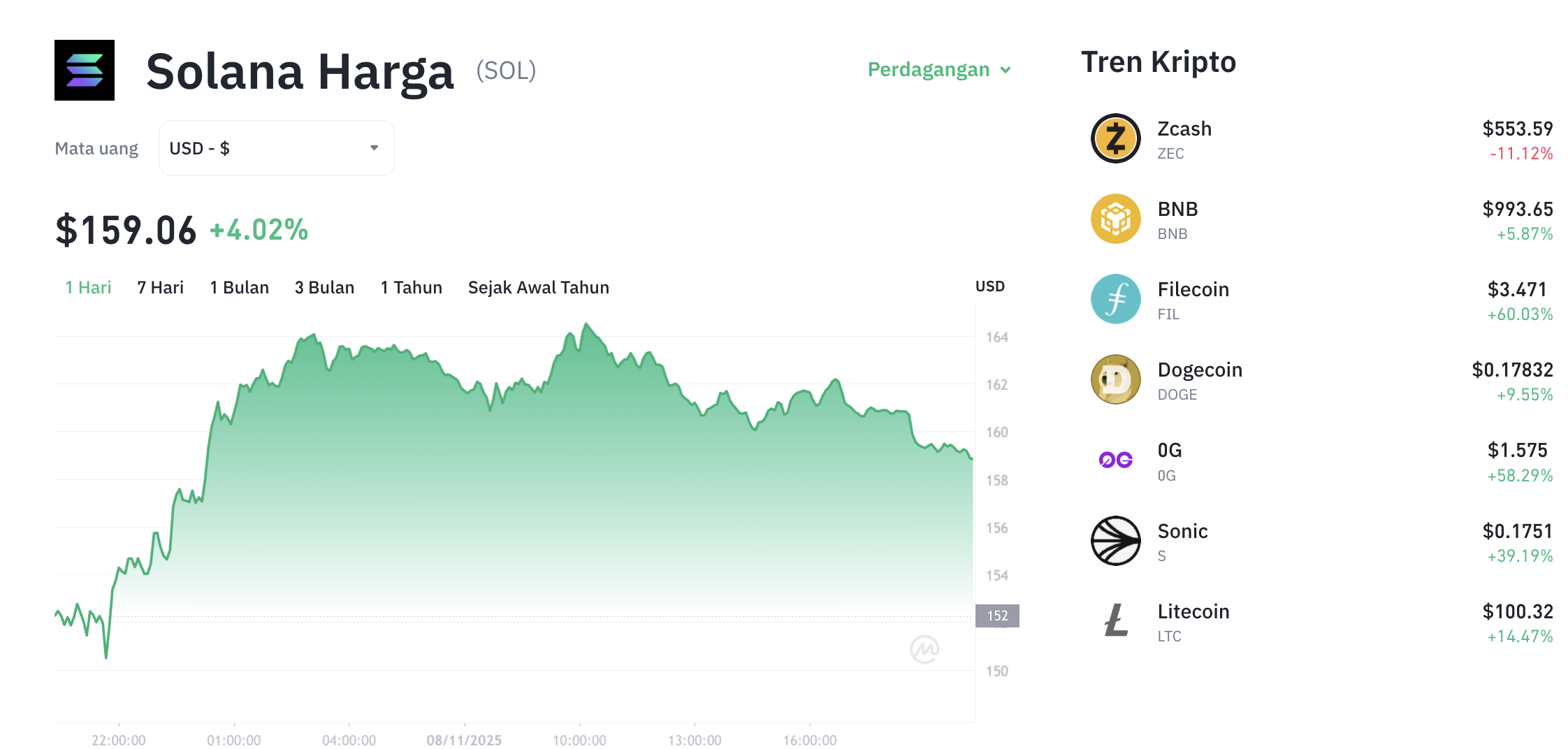1568x749 pixels.
Task: Click the CoinMarketCap watermark on the chart
Action: (924, 649)
